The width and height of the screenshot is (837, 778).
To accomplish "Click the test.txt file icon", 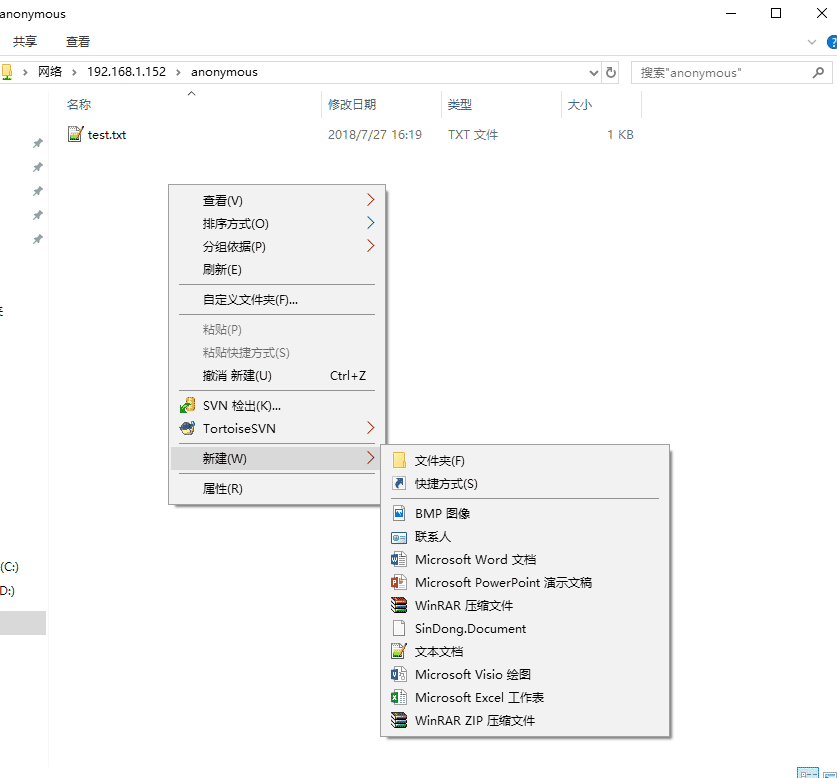I will (75, 134).
